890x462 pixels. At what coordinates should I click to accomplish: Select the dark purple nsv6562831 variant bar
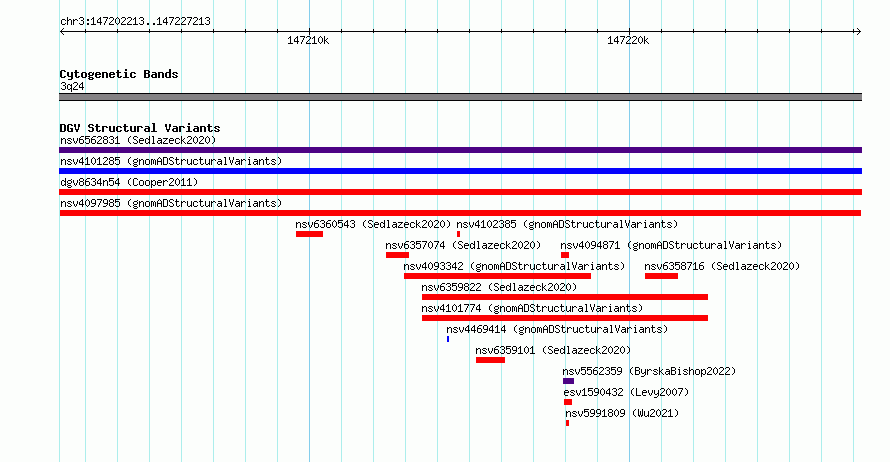tap(460, 150)
